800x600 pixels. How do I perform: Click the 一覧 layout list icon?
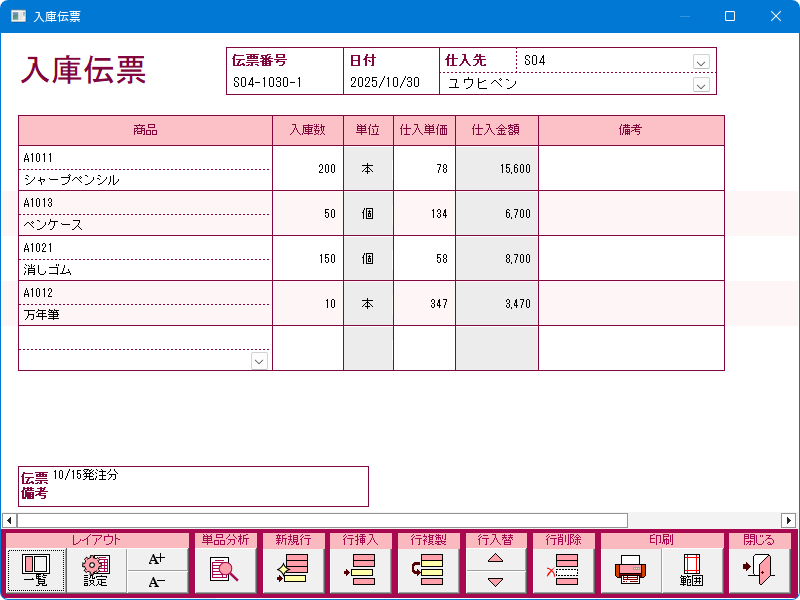[x=35, y=570]
